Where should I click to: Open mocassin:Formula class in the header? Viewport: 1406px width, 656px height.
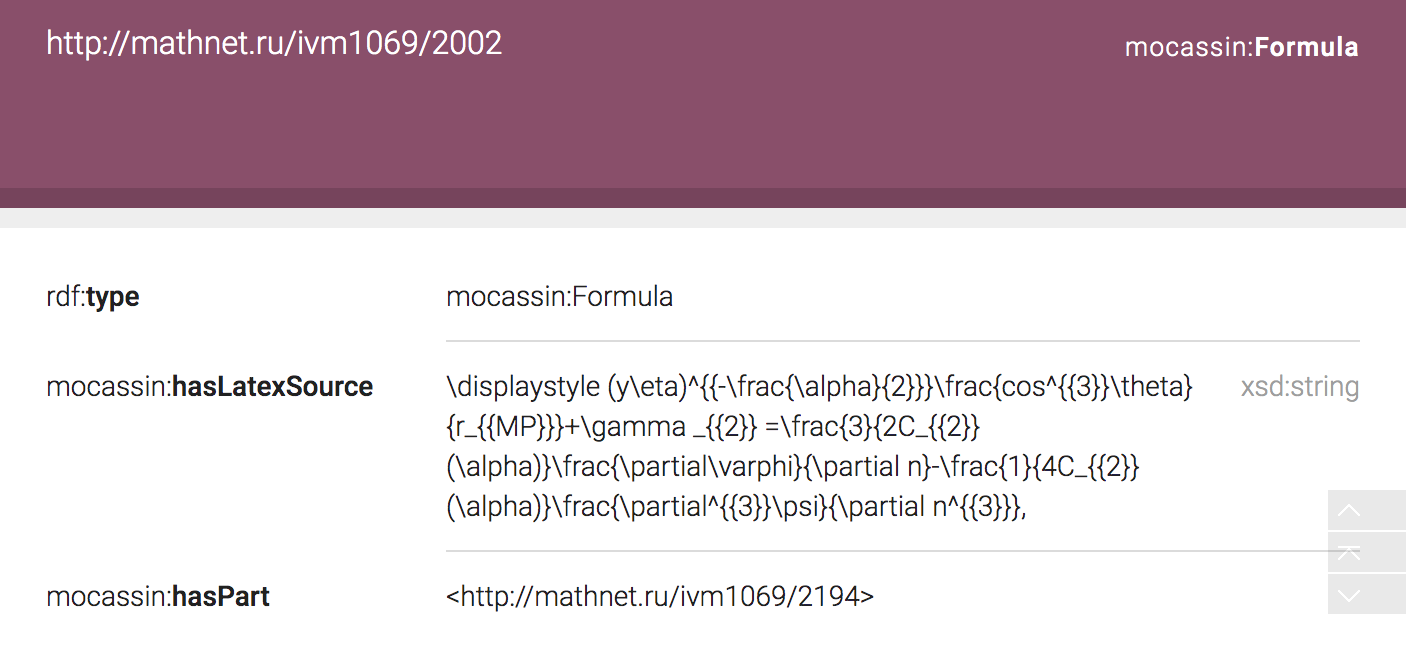click(1241, 47)
